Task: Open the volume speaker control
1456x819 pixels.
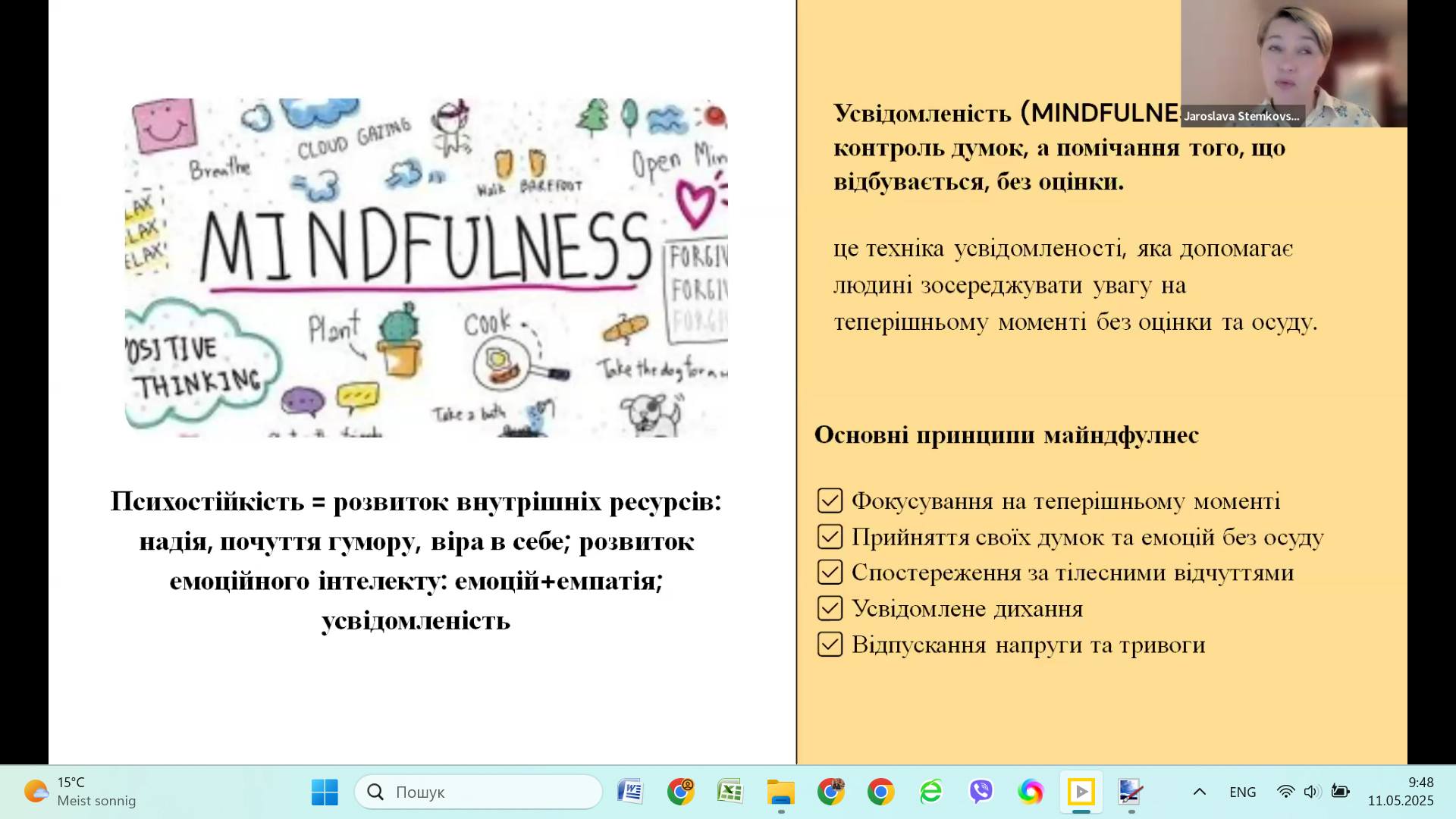Action: pyautogui.click(x=1311, y=792)
